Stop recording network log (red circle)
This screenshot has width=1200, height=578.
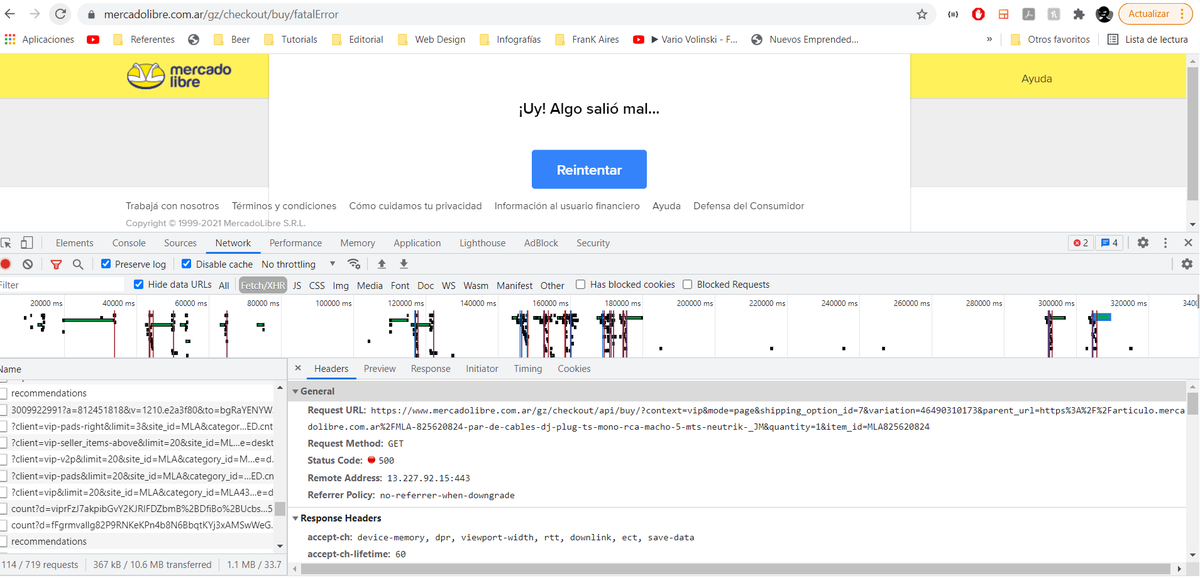6,264
